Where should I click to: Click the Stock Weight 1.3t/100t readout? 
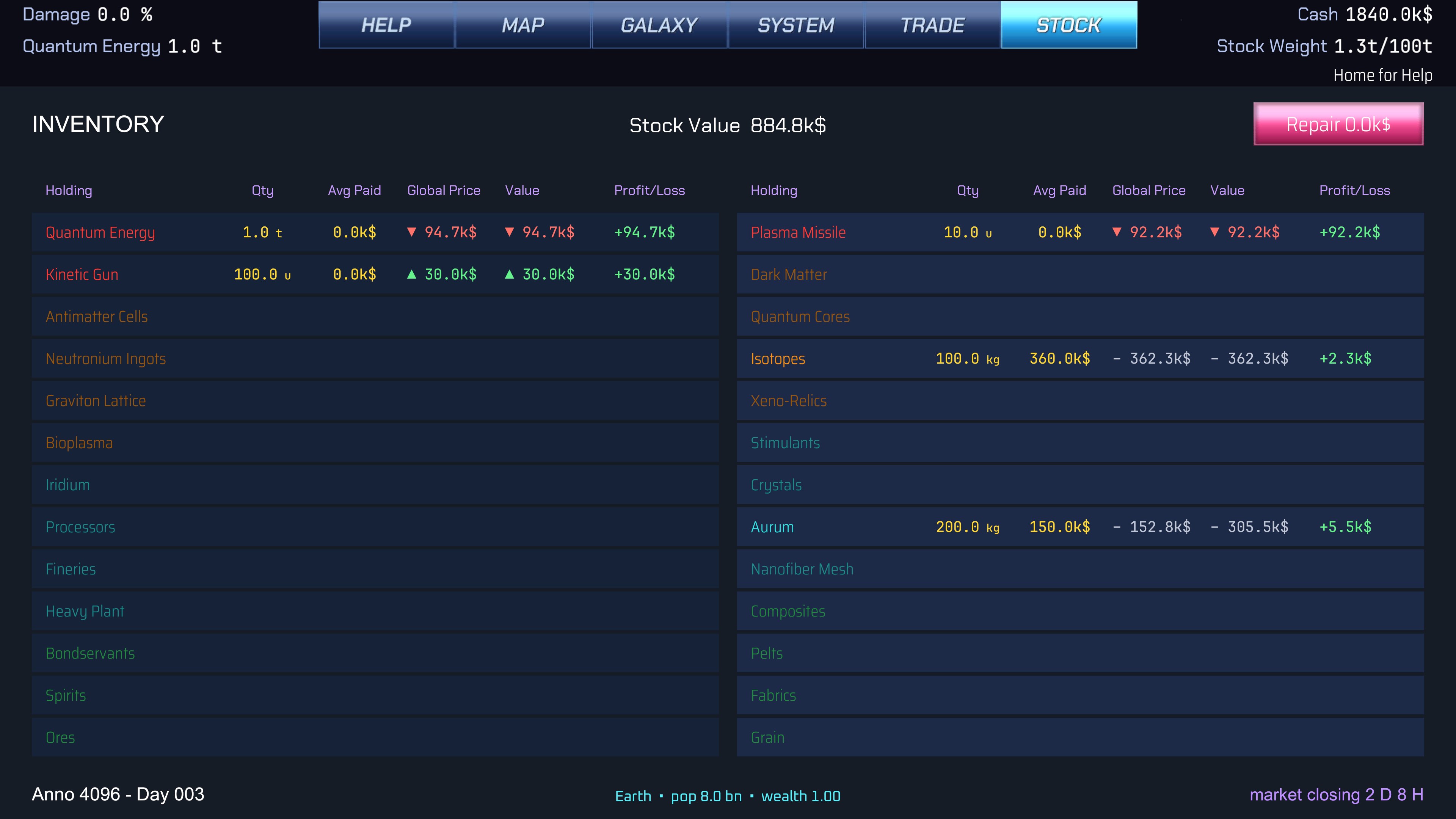pos(1324,46)
